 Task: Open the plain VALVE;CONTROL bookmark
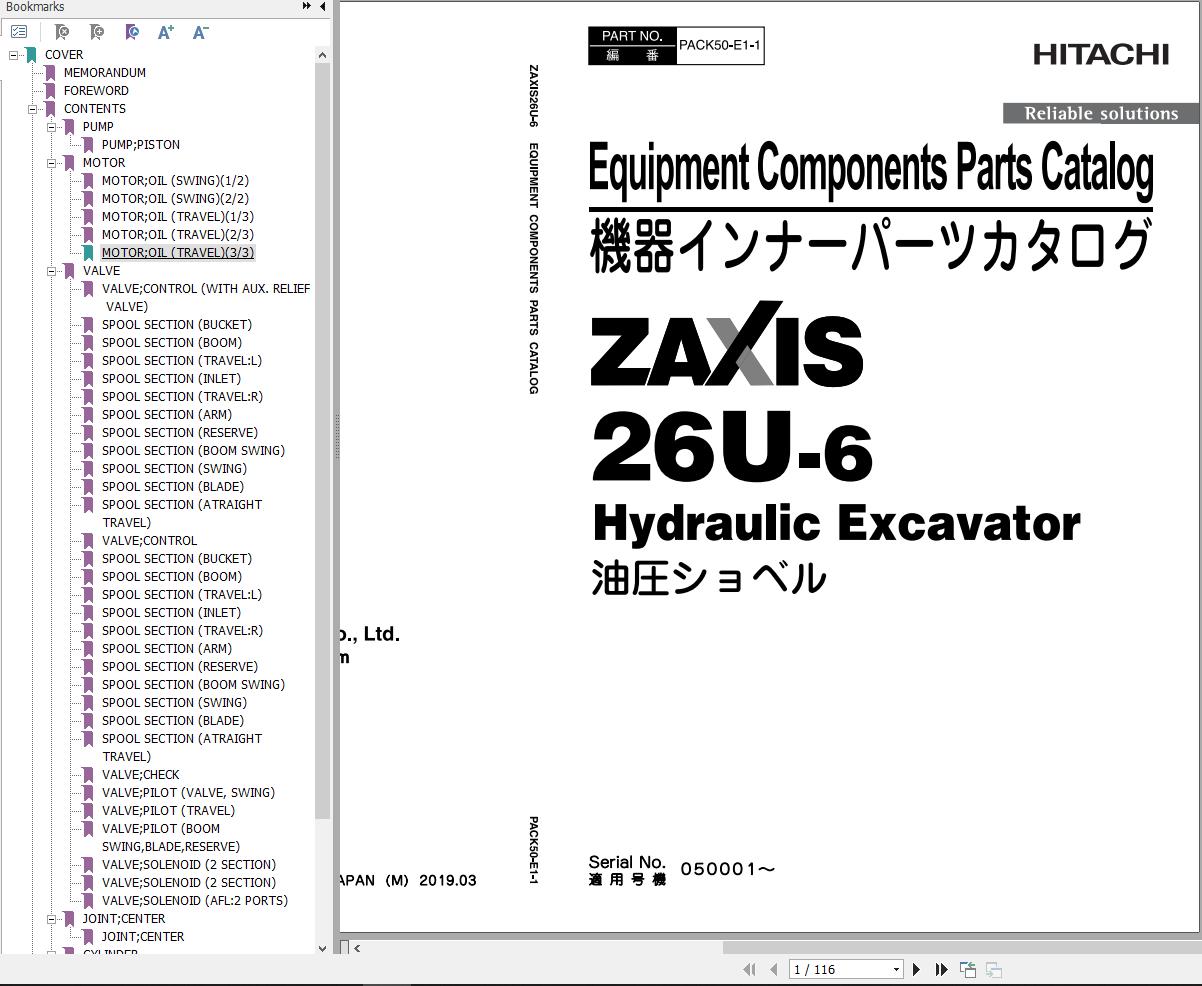(x=150, y=541)
